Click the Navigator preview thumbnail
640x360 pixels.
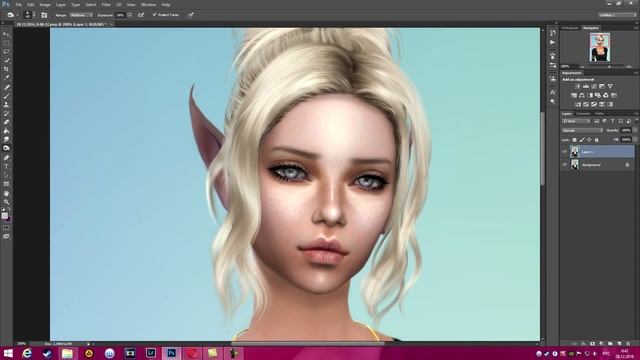pyautogui.click(x=600, y=47)
